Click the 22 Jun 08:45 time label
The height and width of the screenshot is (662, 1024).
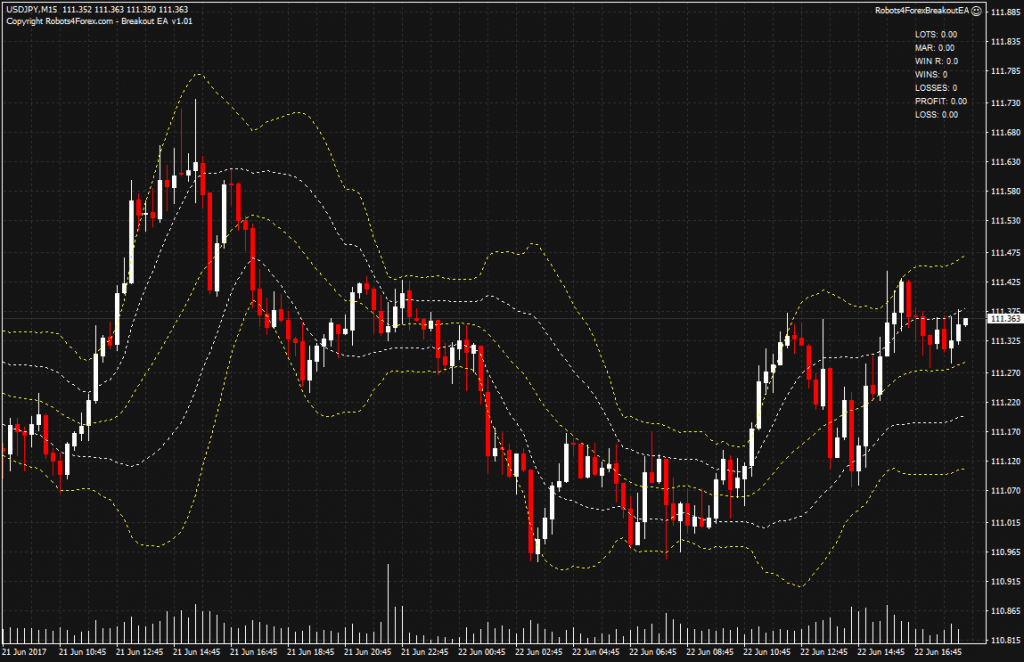point(709,652)
